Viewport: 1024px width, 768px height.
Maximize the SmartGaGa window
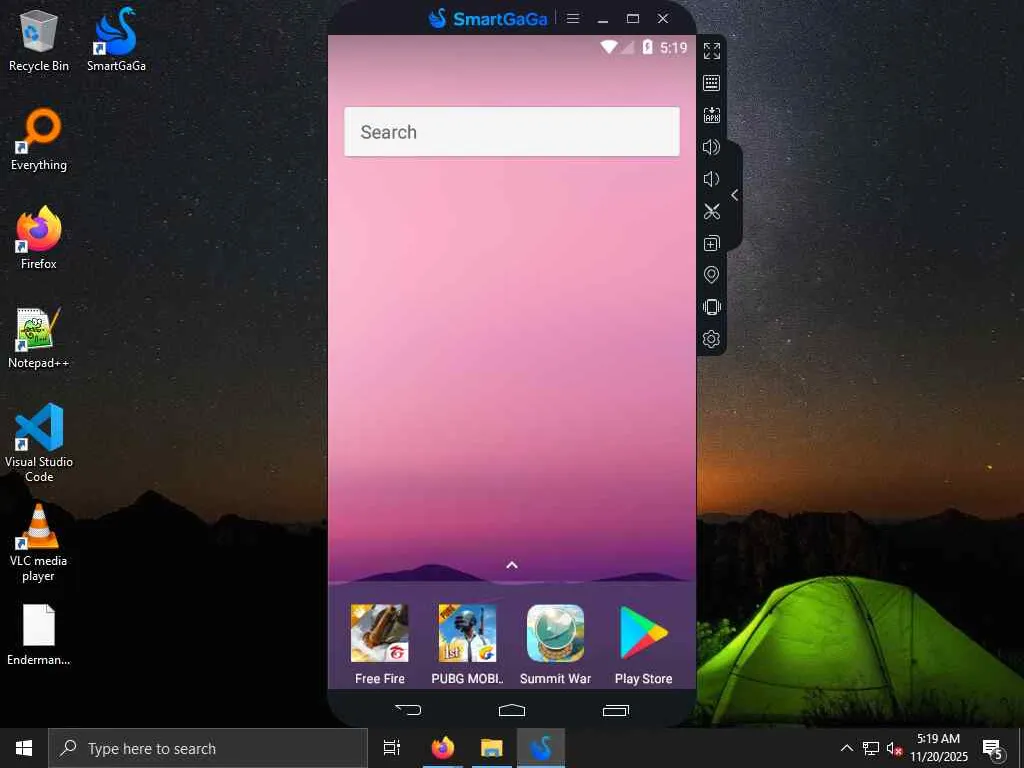point(633,18)
